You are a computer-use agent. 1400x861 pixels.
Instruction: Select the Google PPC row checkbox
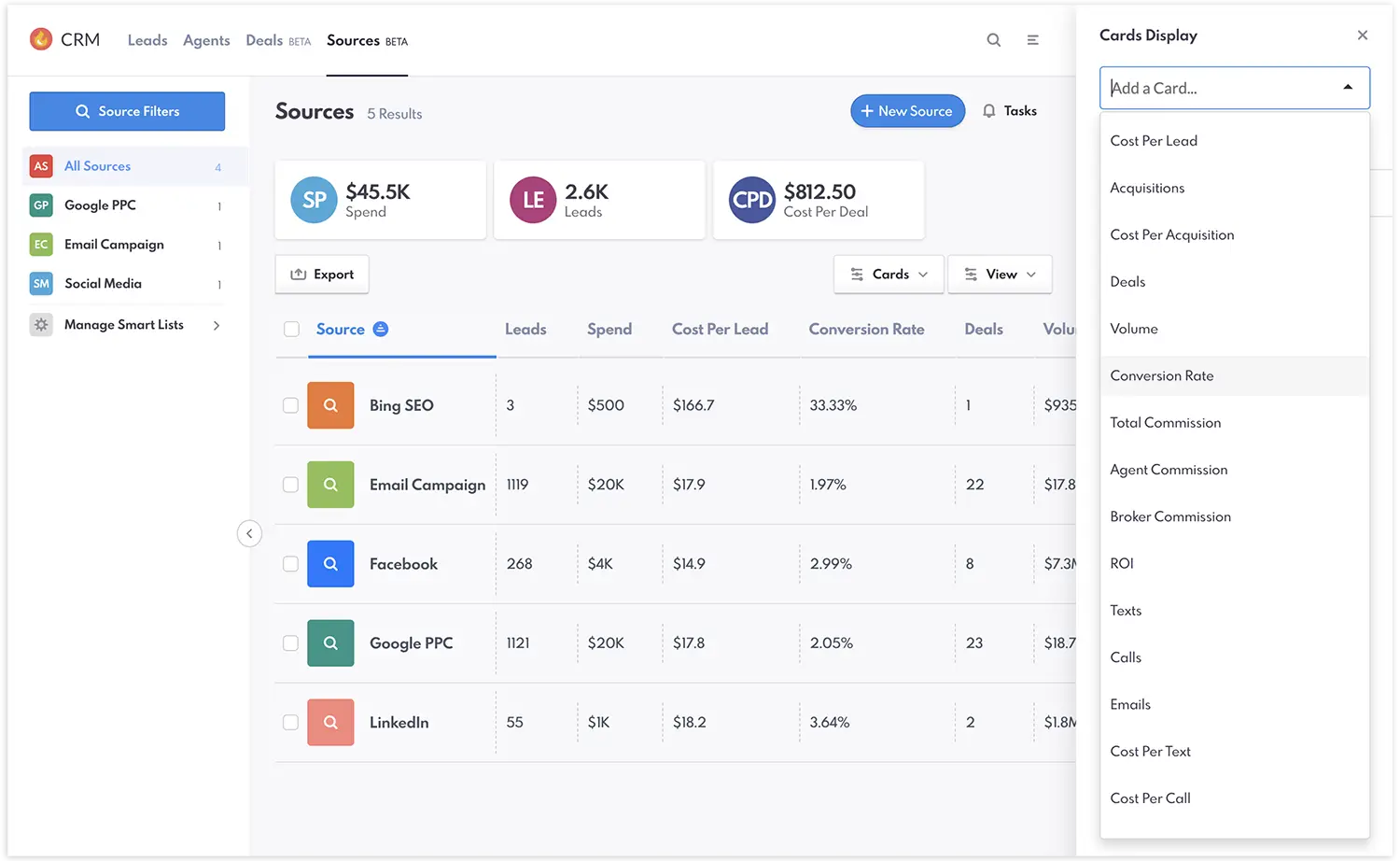click(291, 643)
